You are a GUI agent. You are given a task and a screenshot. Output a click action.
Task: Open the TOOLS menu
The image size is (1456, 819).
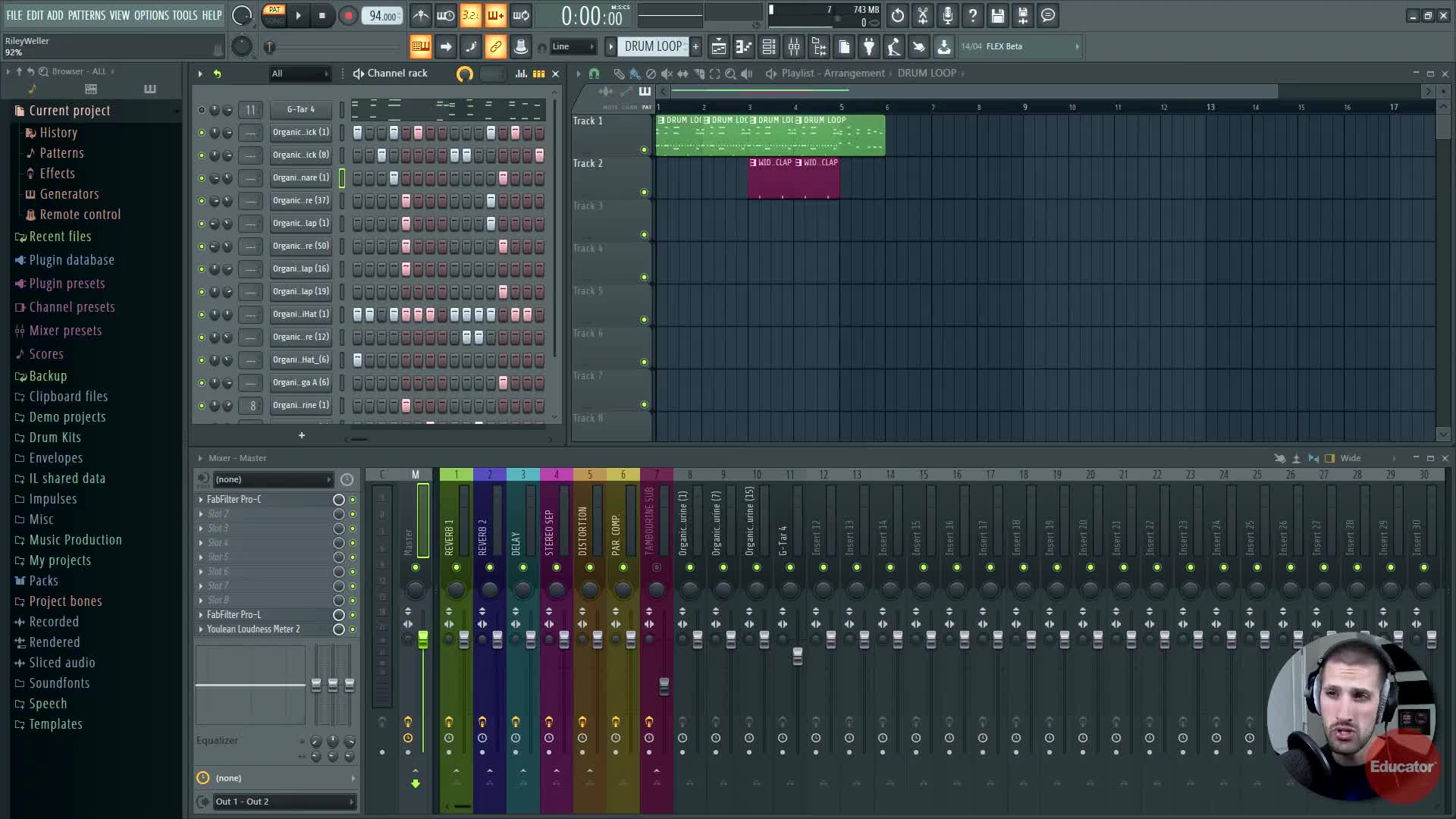tap(184, 15)
